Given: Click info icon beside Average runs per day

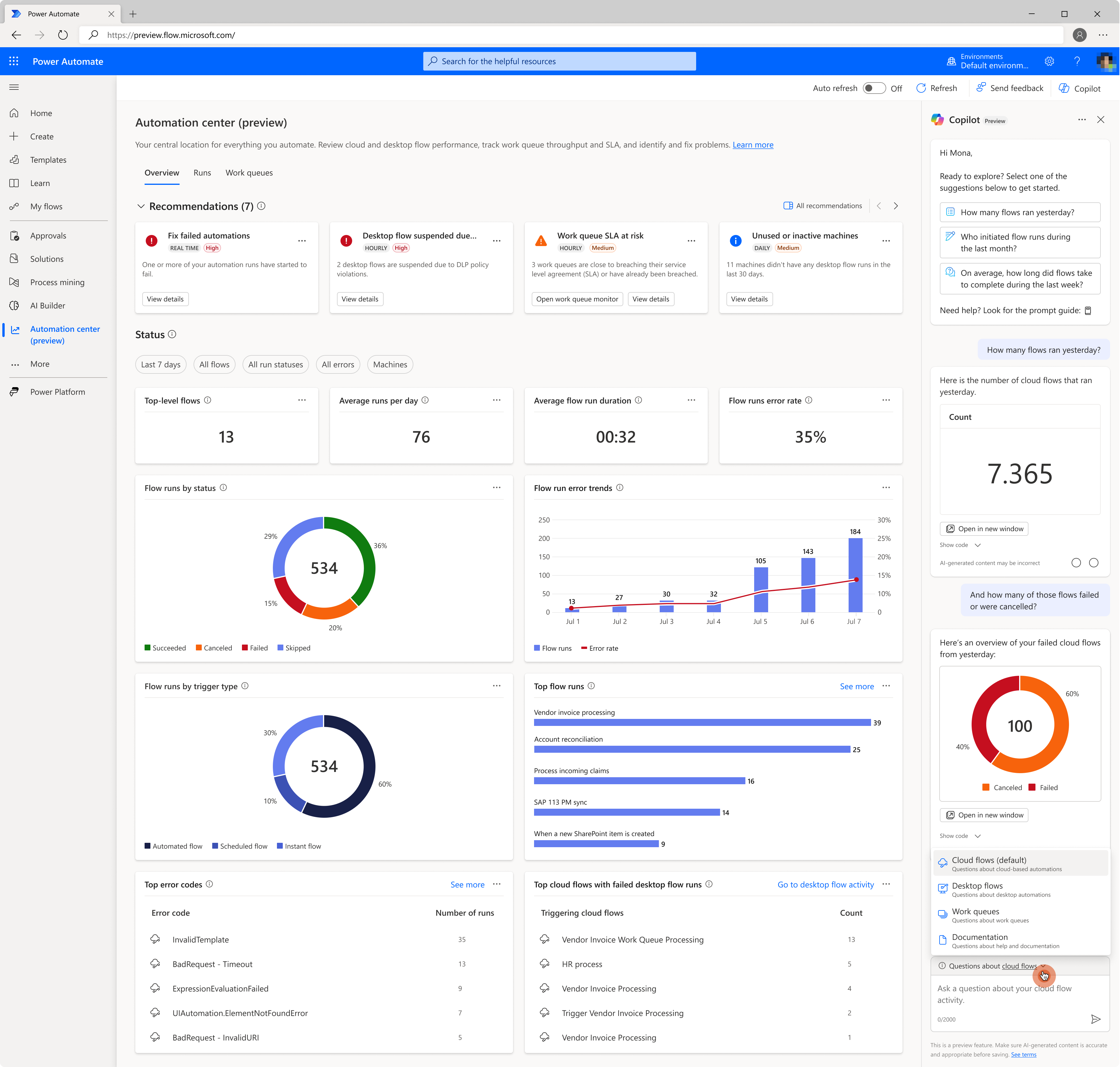Looking at the screenshot, I should 426,400.
